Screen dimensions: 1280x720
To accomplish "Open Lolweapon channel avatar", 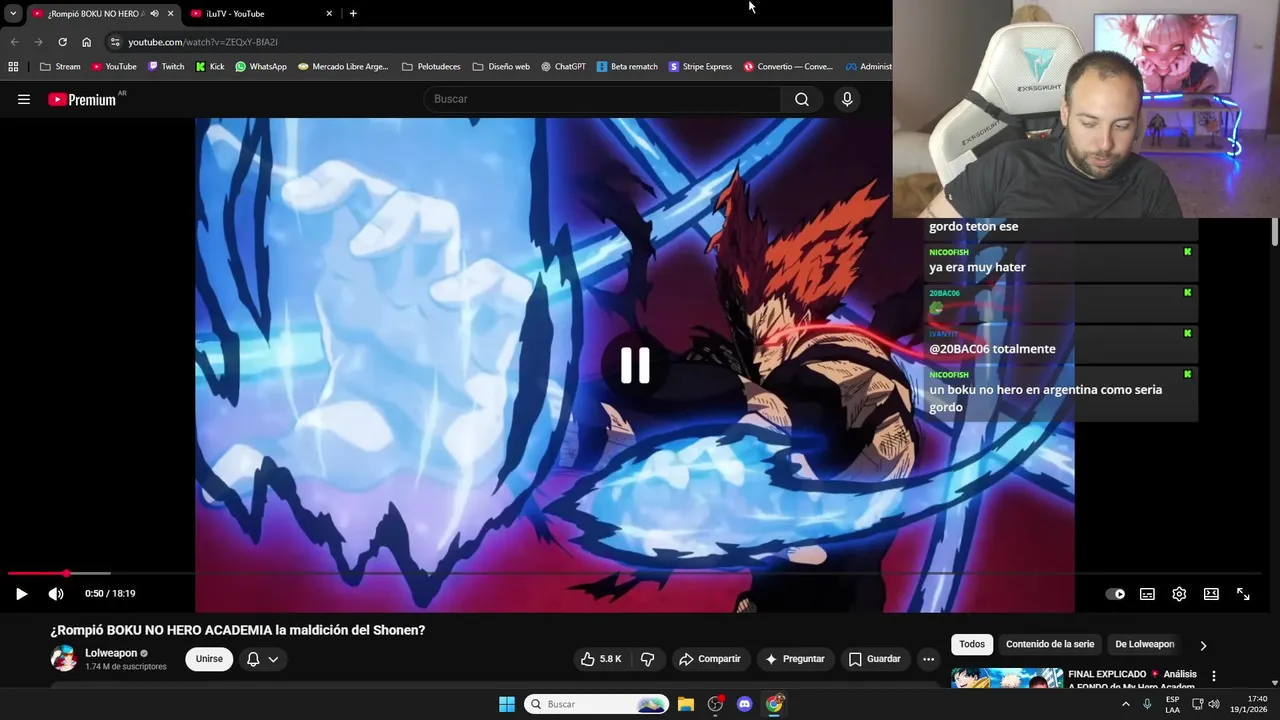I will point(64,658).
